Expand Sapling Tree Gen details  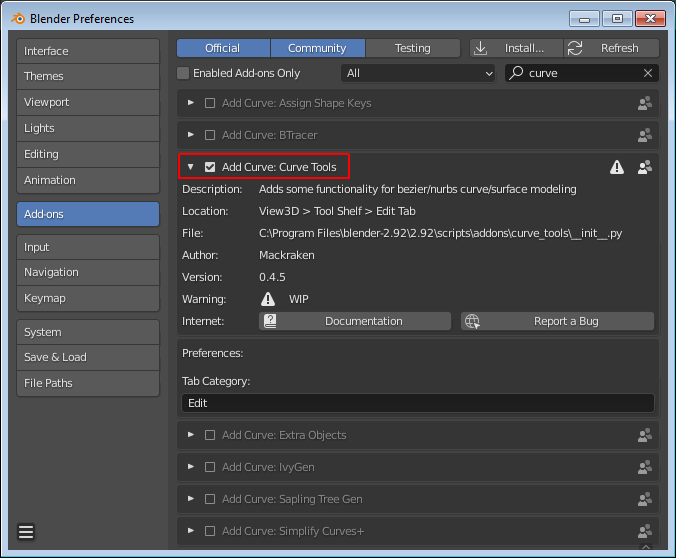191,499
